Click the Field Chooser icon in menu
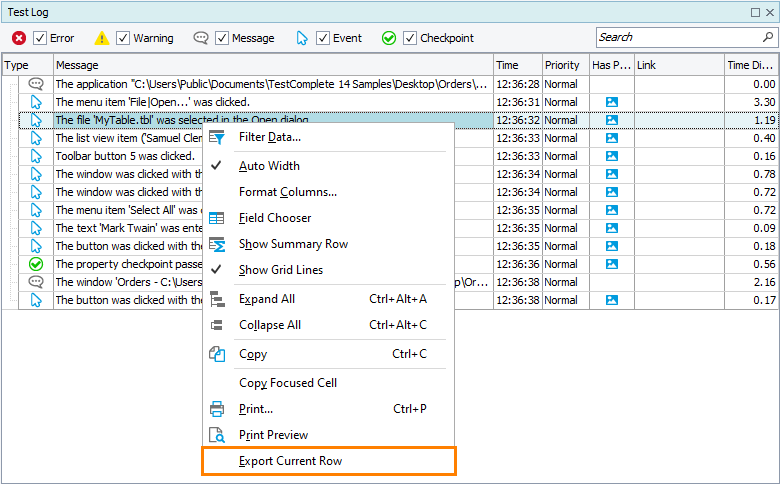Screen dimensions: 780x484 tap(217, 218)
